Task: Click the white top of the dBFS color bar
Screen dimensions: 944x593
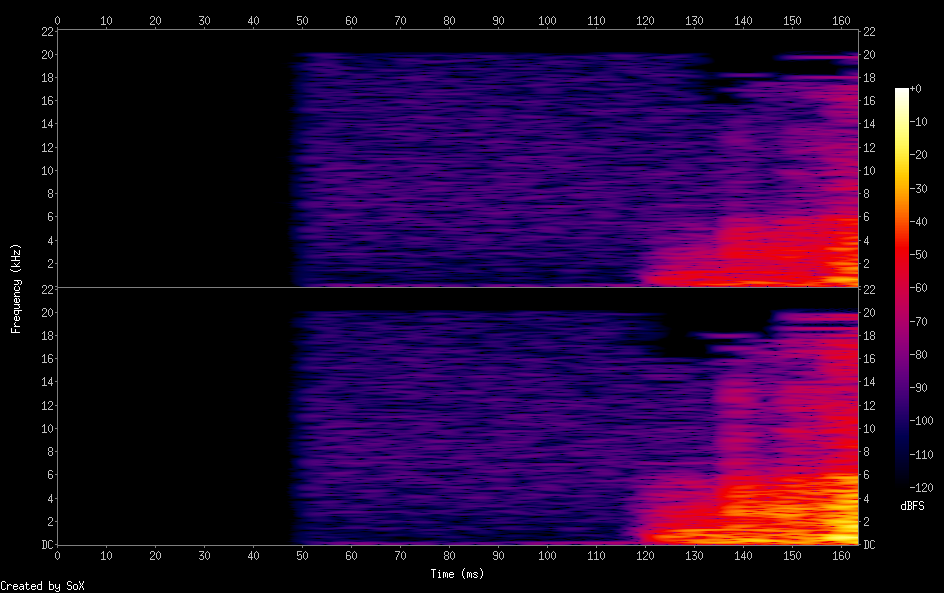Action: pyautogui.click(x=902, y=92)
